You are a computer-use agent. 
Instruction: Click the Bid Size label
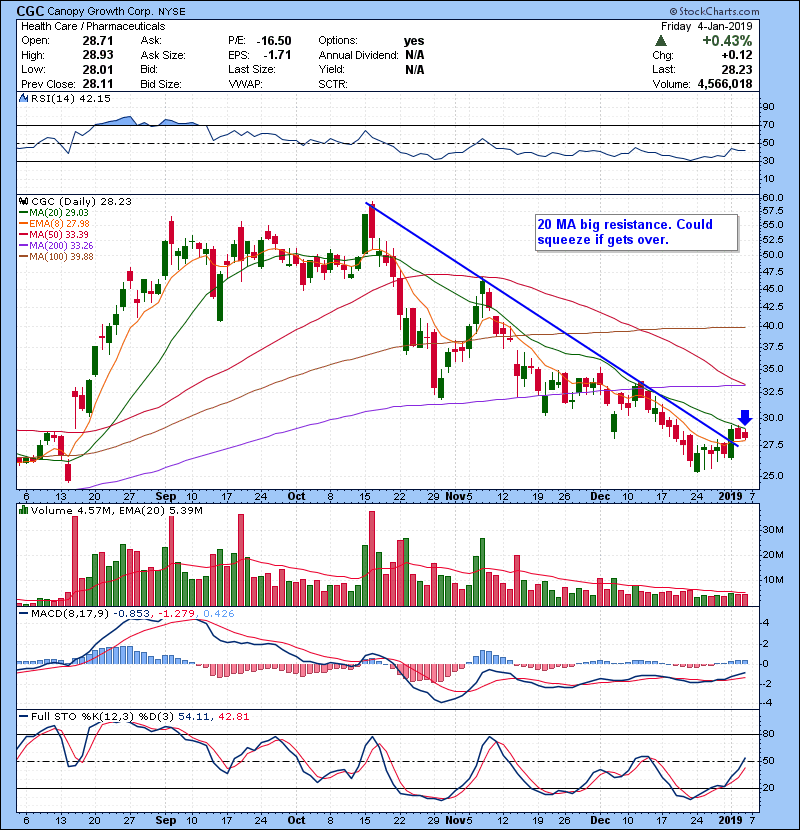click(161, 84)
